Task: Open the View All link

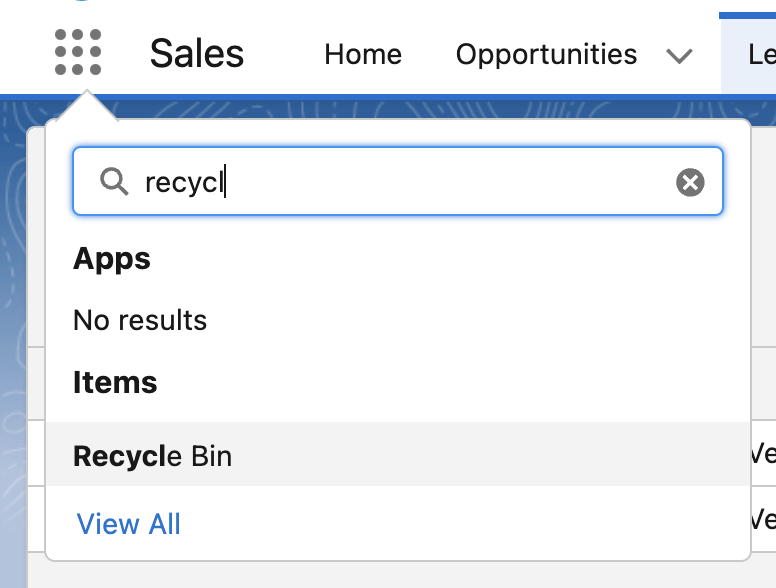Action: point(129,524)
